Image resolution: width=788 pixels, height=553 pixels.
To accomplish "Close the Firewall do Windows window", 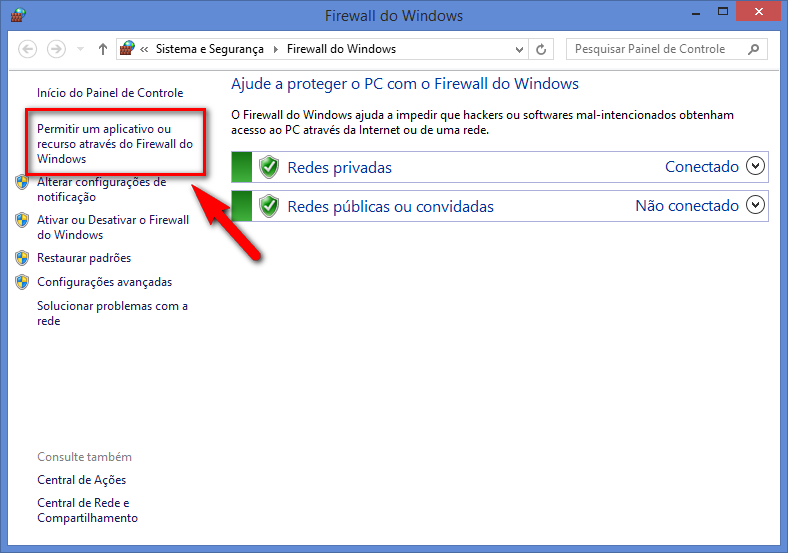I will coord(759,12).
